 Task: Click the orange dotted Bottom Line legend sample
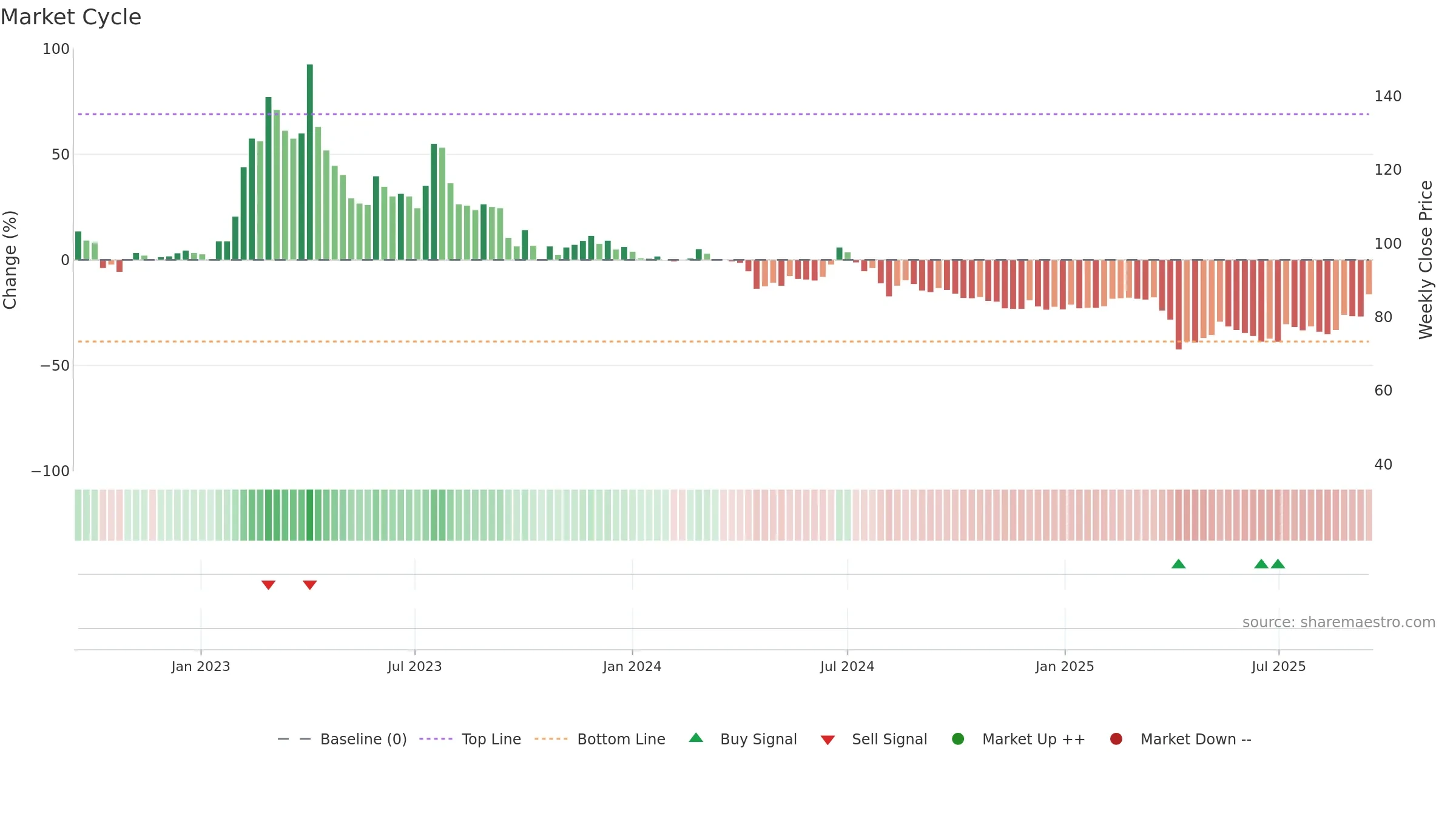pos(551,739)
